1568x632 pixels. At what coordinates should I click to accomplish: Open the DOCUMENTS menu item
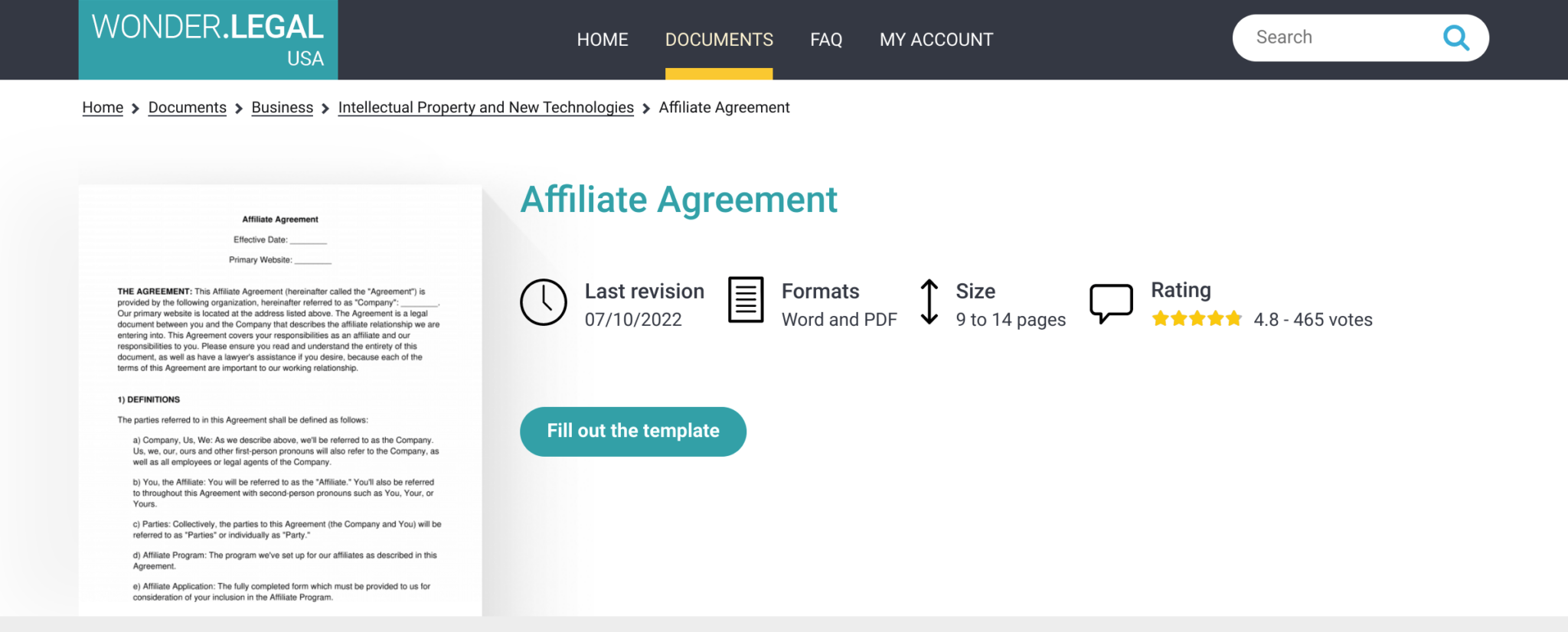(x=719, y=39)
